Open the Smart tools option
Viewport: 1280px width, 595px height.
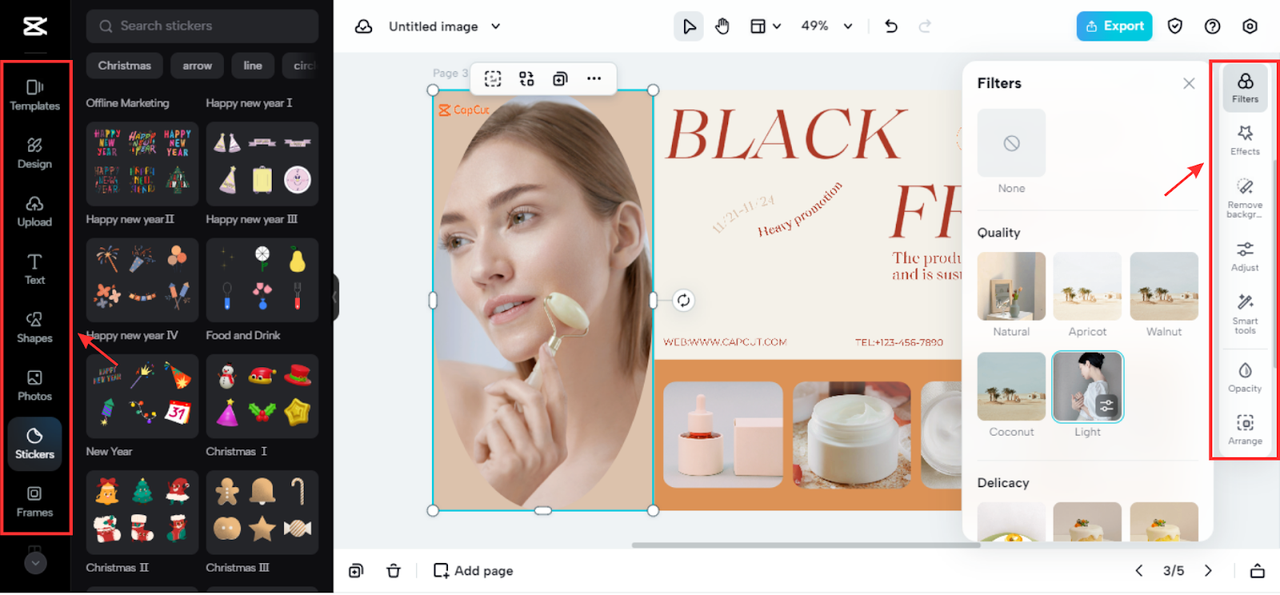pyautogui.click(x=1245, y=314)
